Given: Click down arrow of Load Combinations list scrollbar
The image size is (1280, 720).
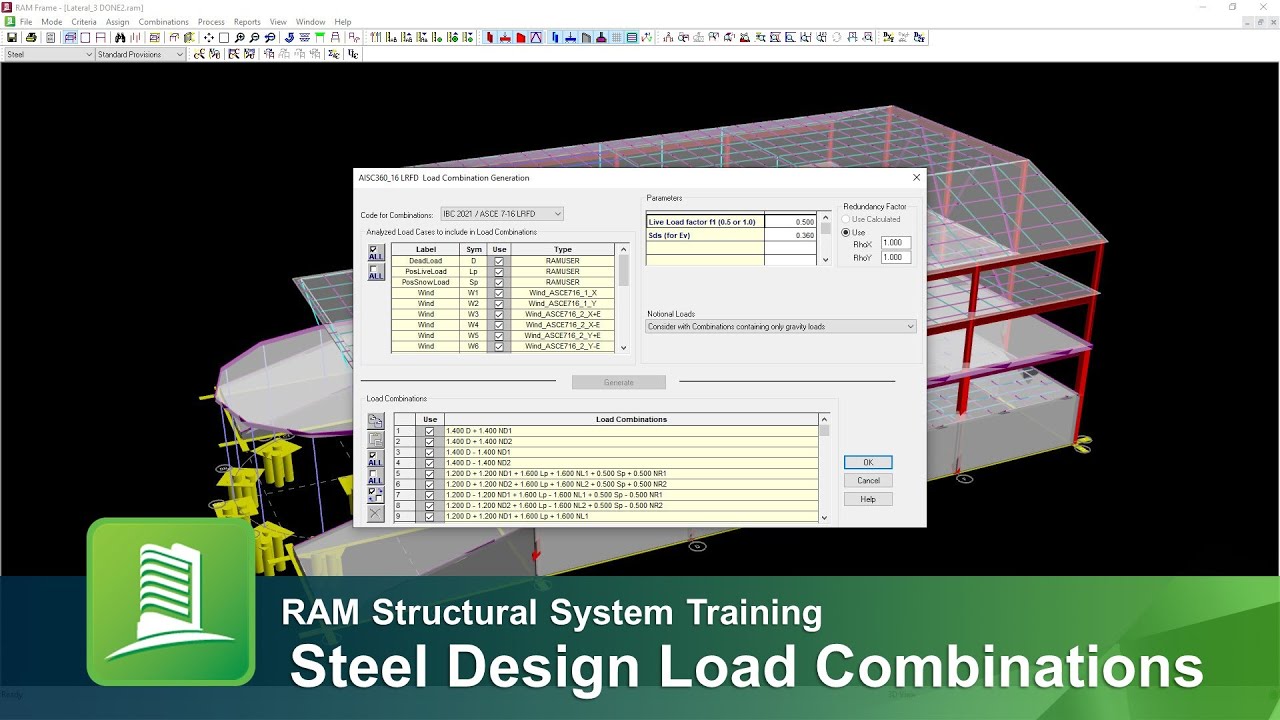Looking at the screenshot, I should 824,518.
